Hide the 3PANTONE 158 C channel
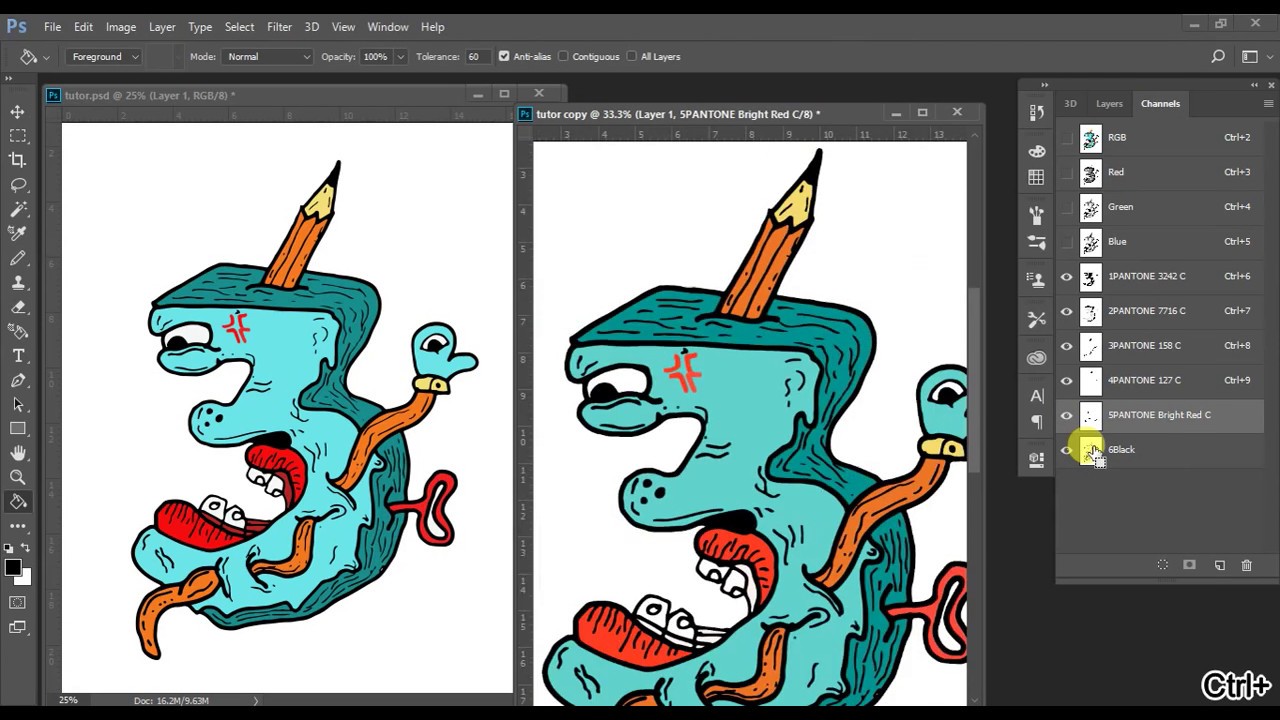The height and width of the screenshot is (720, 1280). coord(1066,346)
